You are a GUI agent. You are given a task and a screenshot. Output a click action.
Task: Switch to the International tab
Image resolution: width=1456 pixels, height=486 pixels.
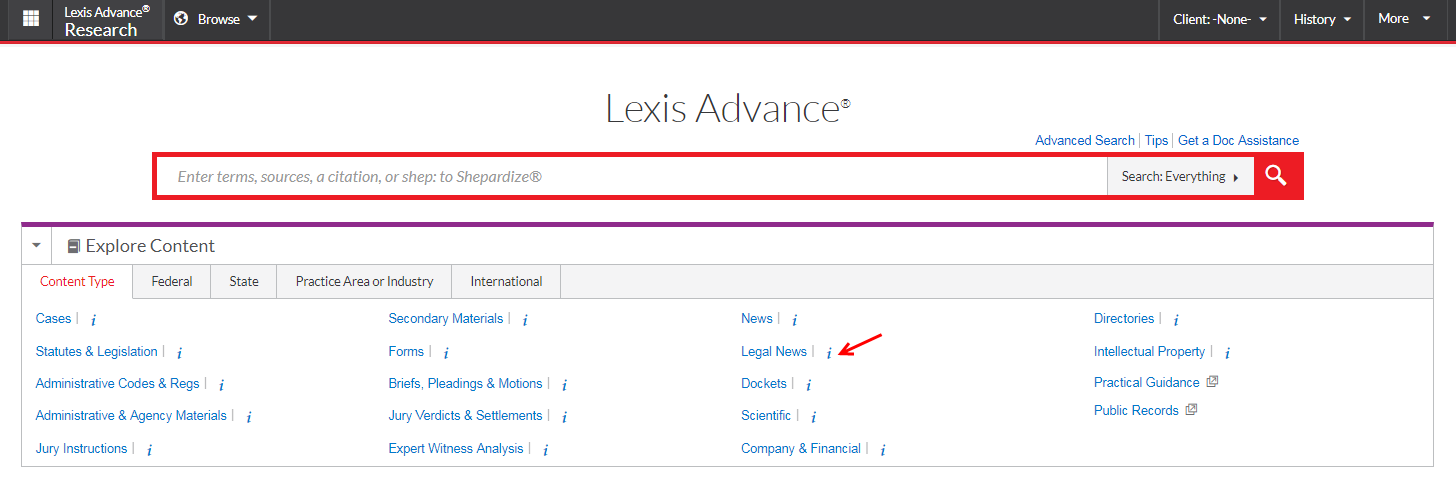(507, 282)
